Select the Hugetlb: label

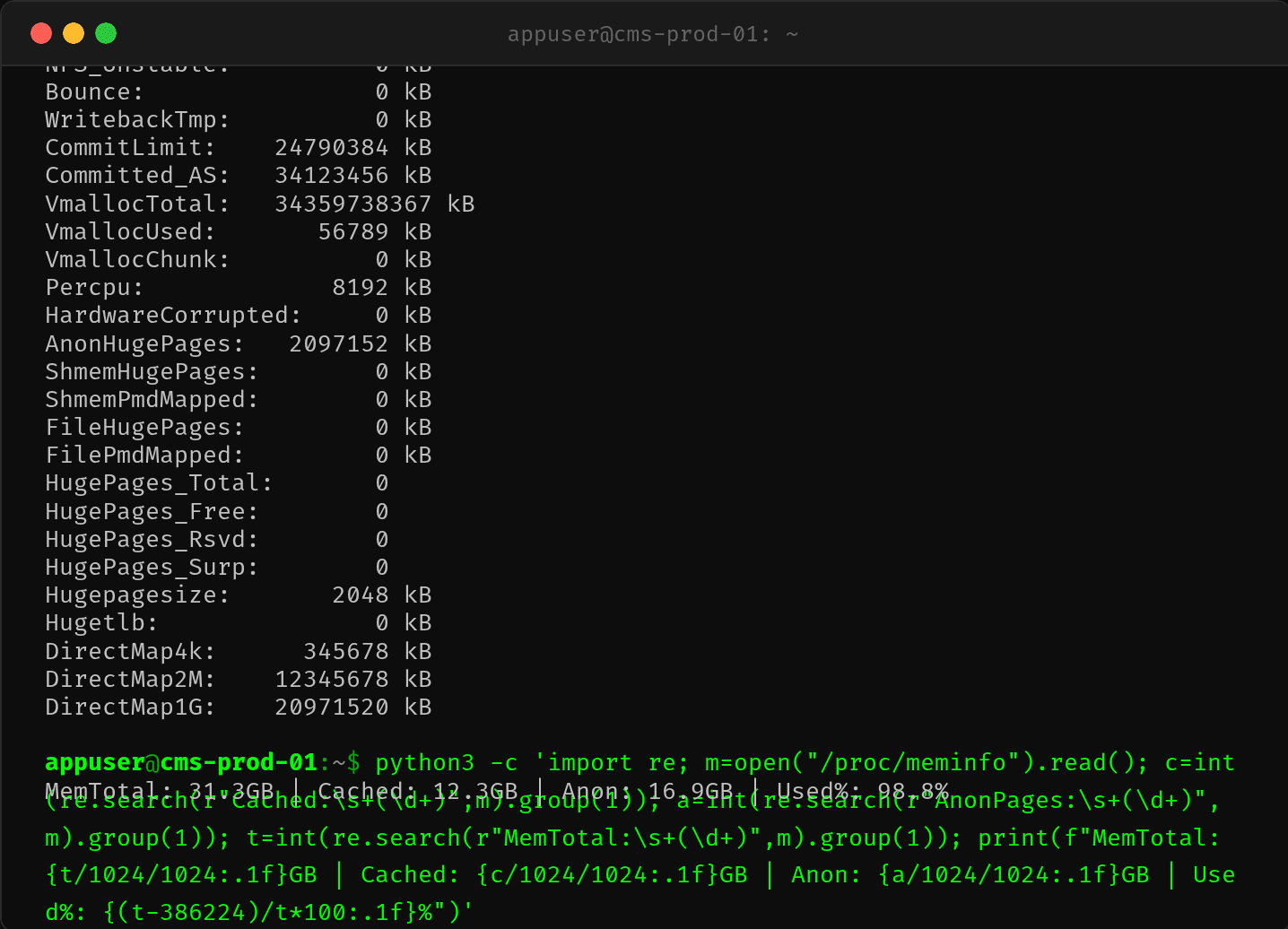click(102, 622)
